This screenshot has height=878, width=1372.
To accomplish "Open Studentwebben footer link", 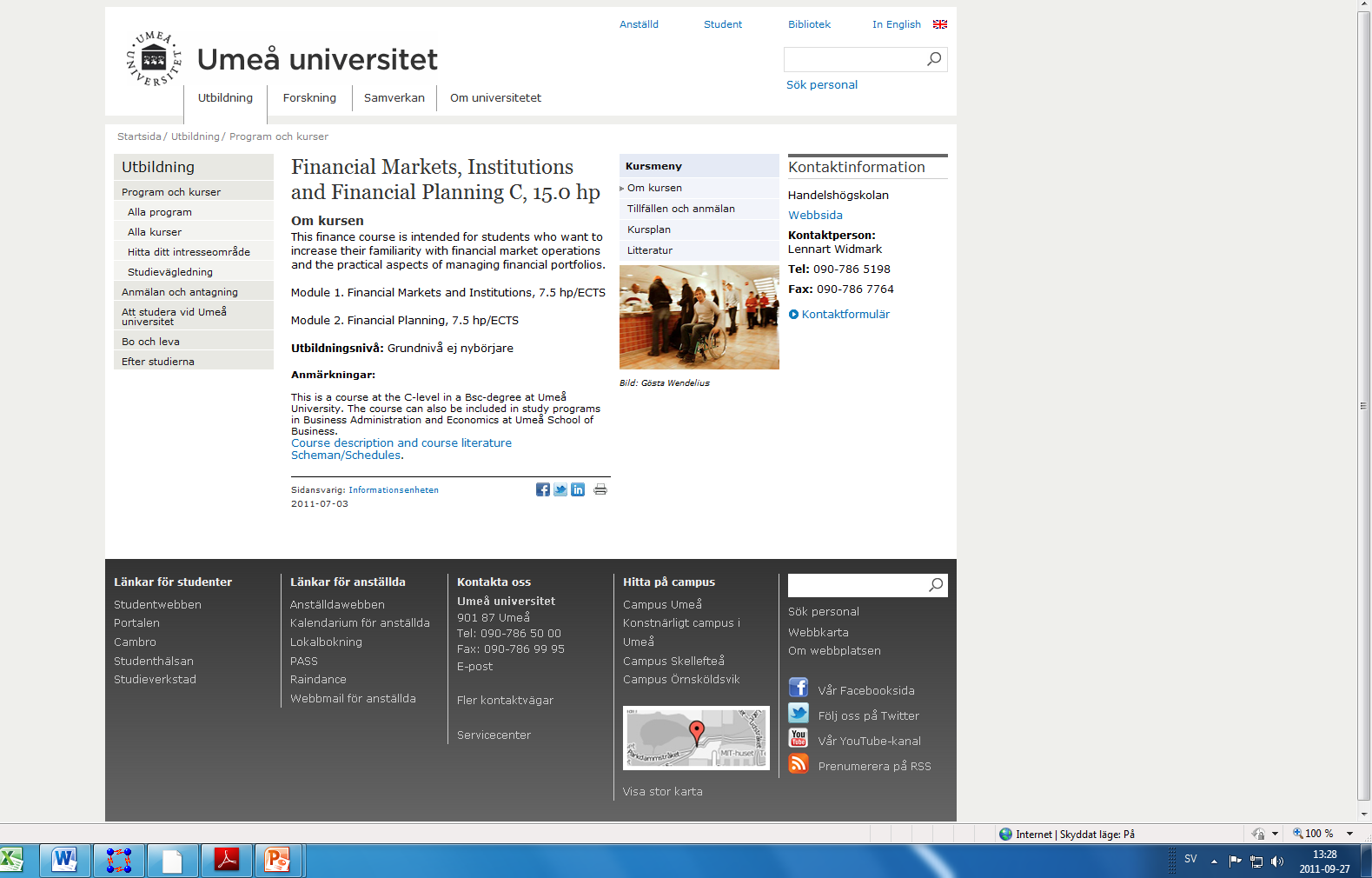I will coord(157,605).
